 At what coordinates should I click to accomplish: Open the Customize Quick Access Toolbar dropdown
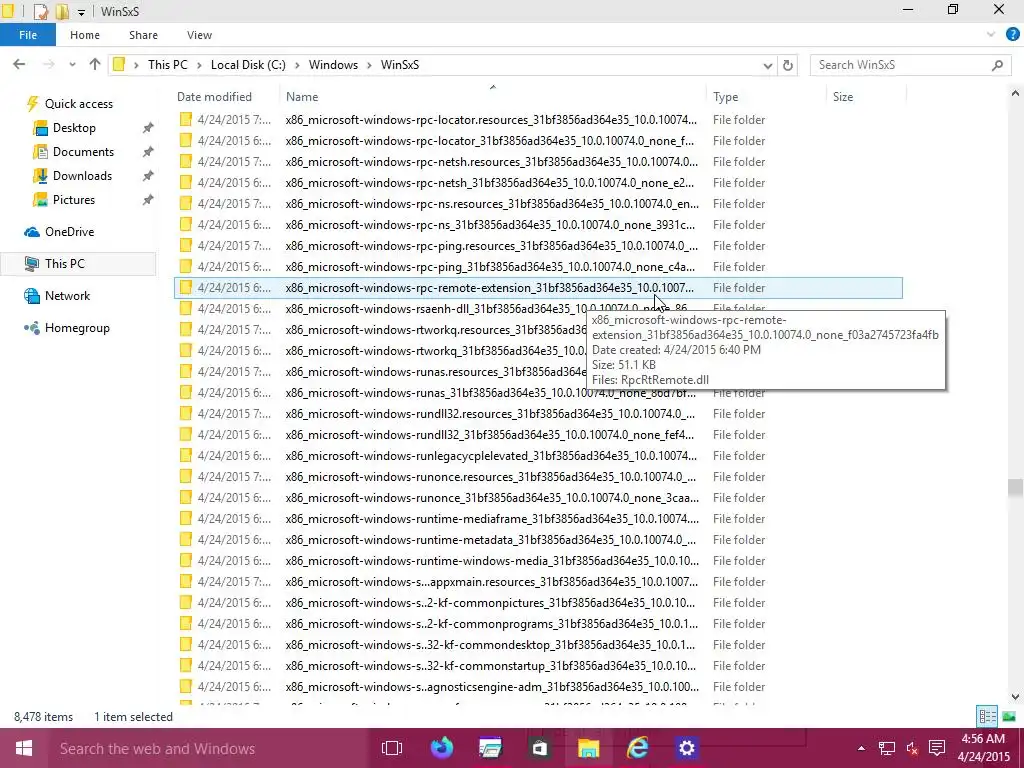[x=81, y=12]
